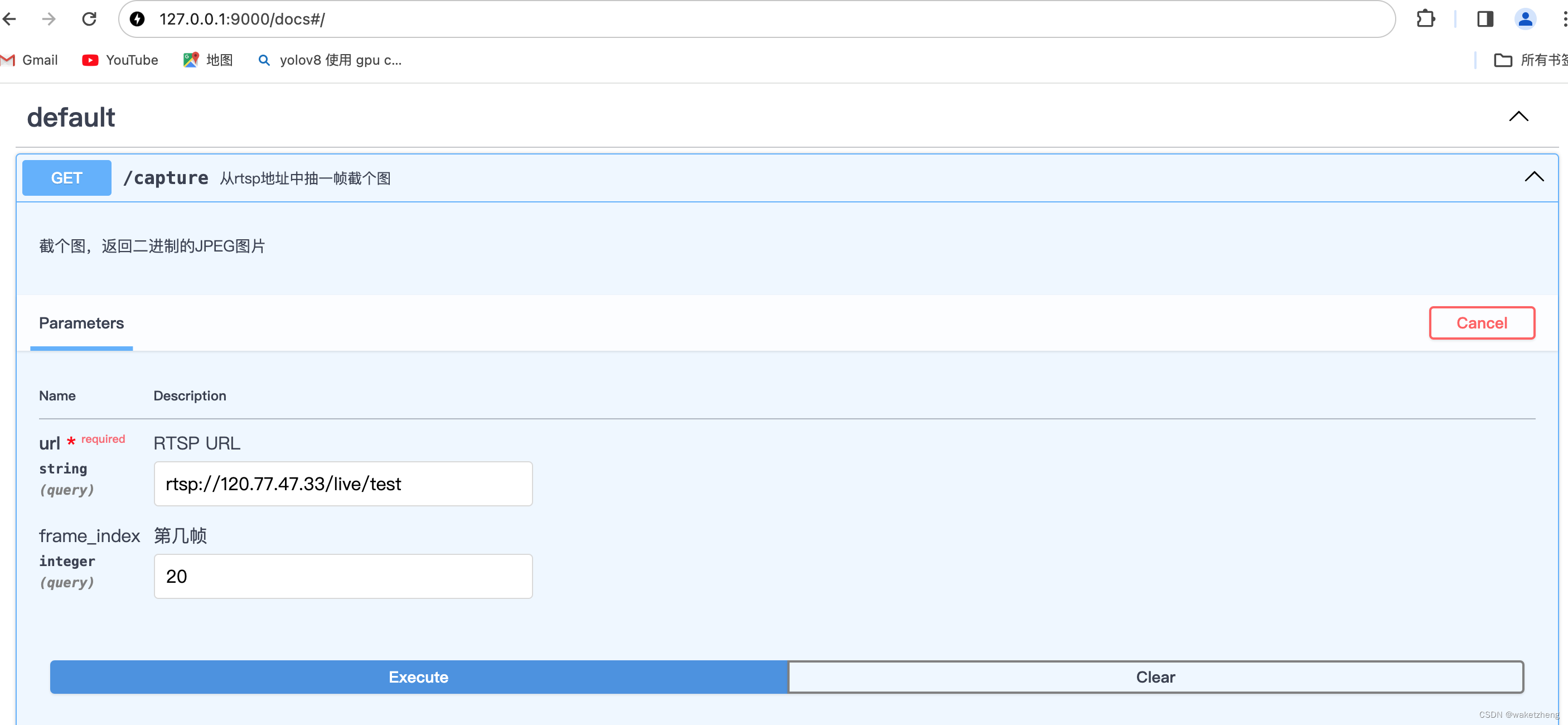Collapse the default section

click(1519, 116)
